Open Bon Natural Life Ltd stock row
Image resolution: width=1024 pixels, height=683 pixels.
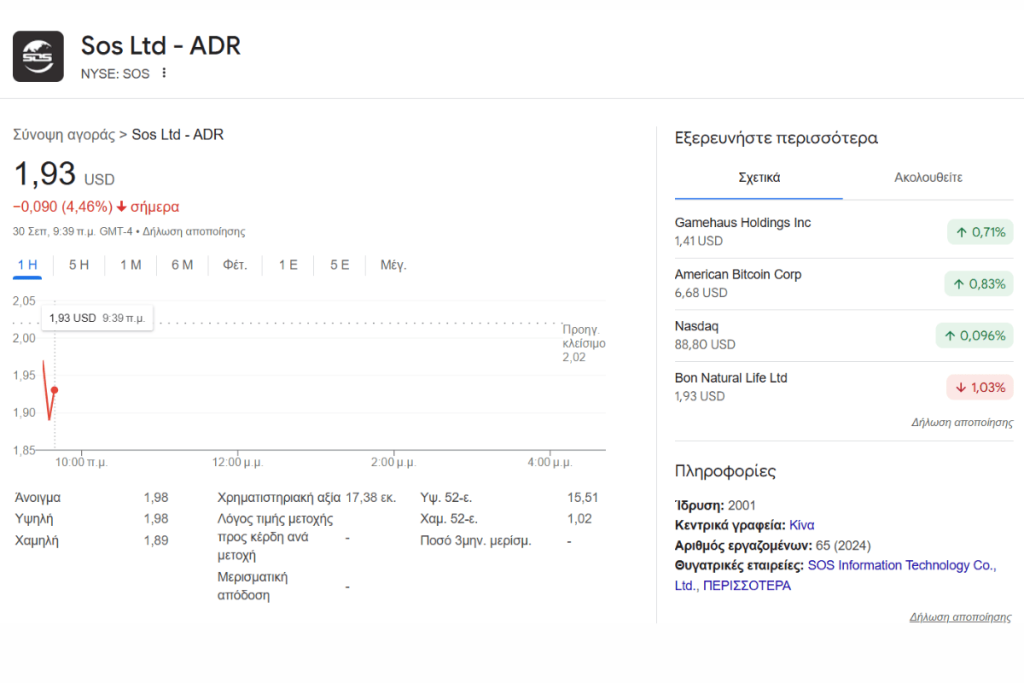coord(844,387)
